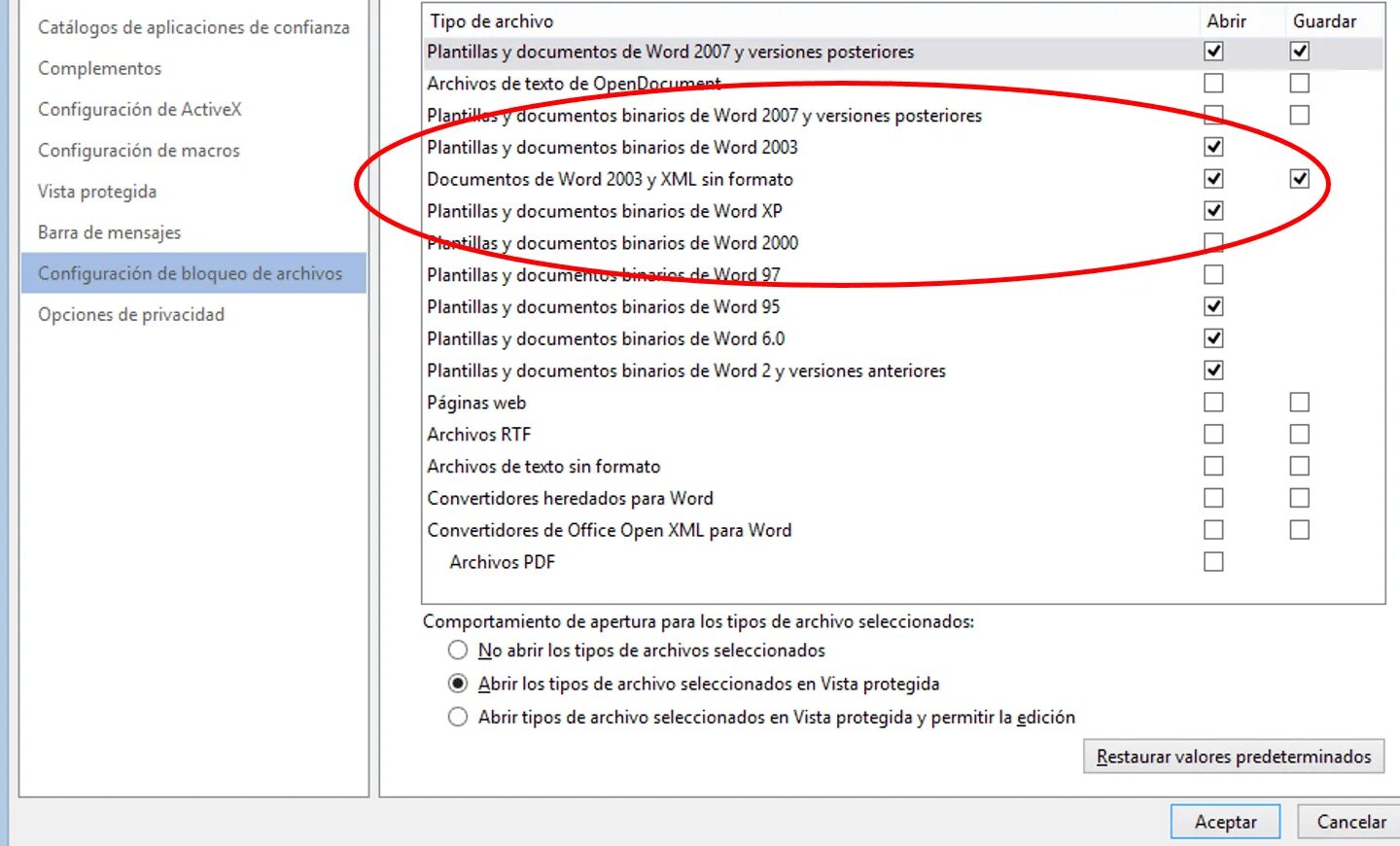Click the Cancelar button

point(1350,822)
